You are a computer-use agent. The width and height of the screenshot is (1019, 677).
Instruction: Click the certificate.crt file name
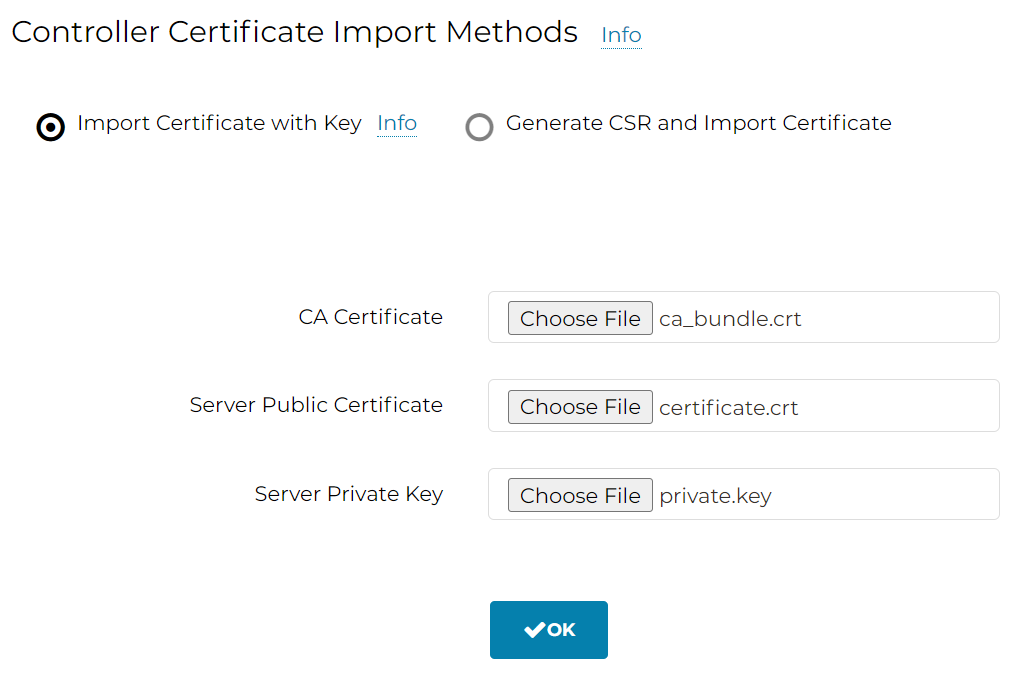729,408
